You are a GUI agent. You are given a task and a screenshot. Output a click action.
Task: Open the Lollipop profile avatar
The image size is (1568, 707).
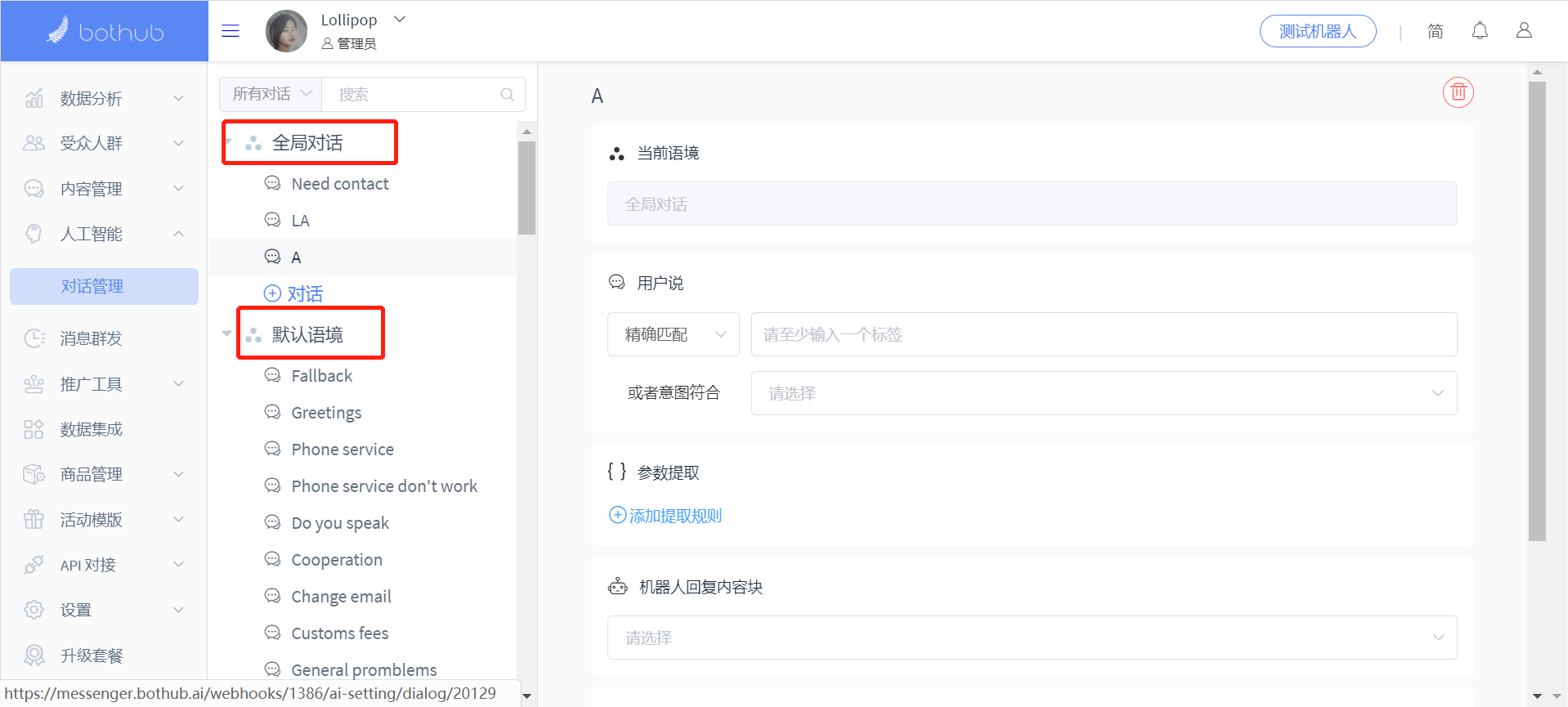tap(286, 31)
